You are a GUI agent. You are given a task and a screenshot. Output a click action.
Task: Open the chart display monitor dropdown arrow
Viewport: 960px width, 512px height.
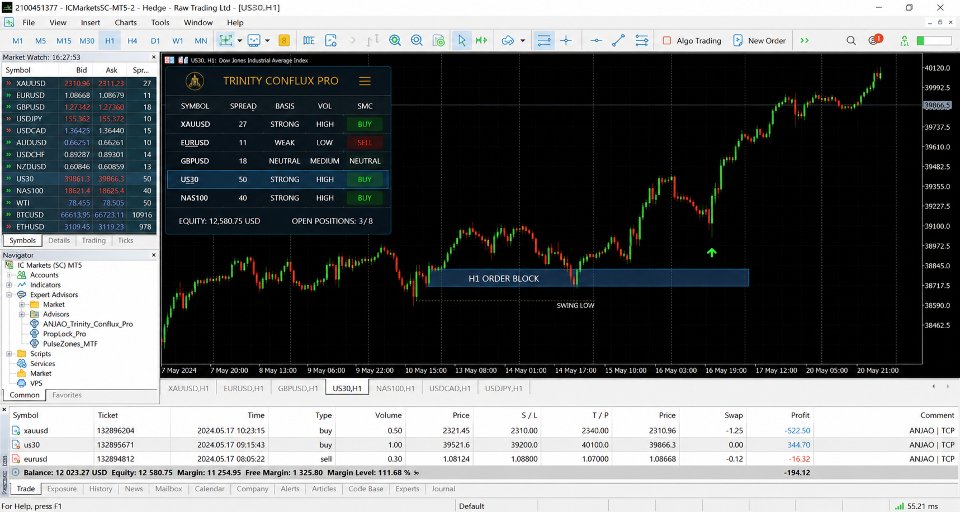pyautogui.click(x=268, y=40)
